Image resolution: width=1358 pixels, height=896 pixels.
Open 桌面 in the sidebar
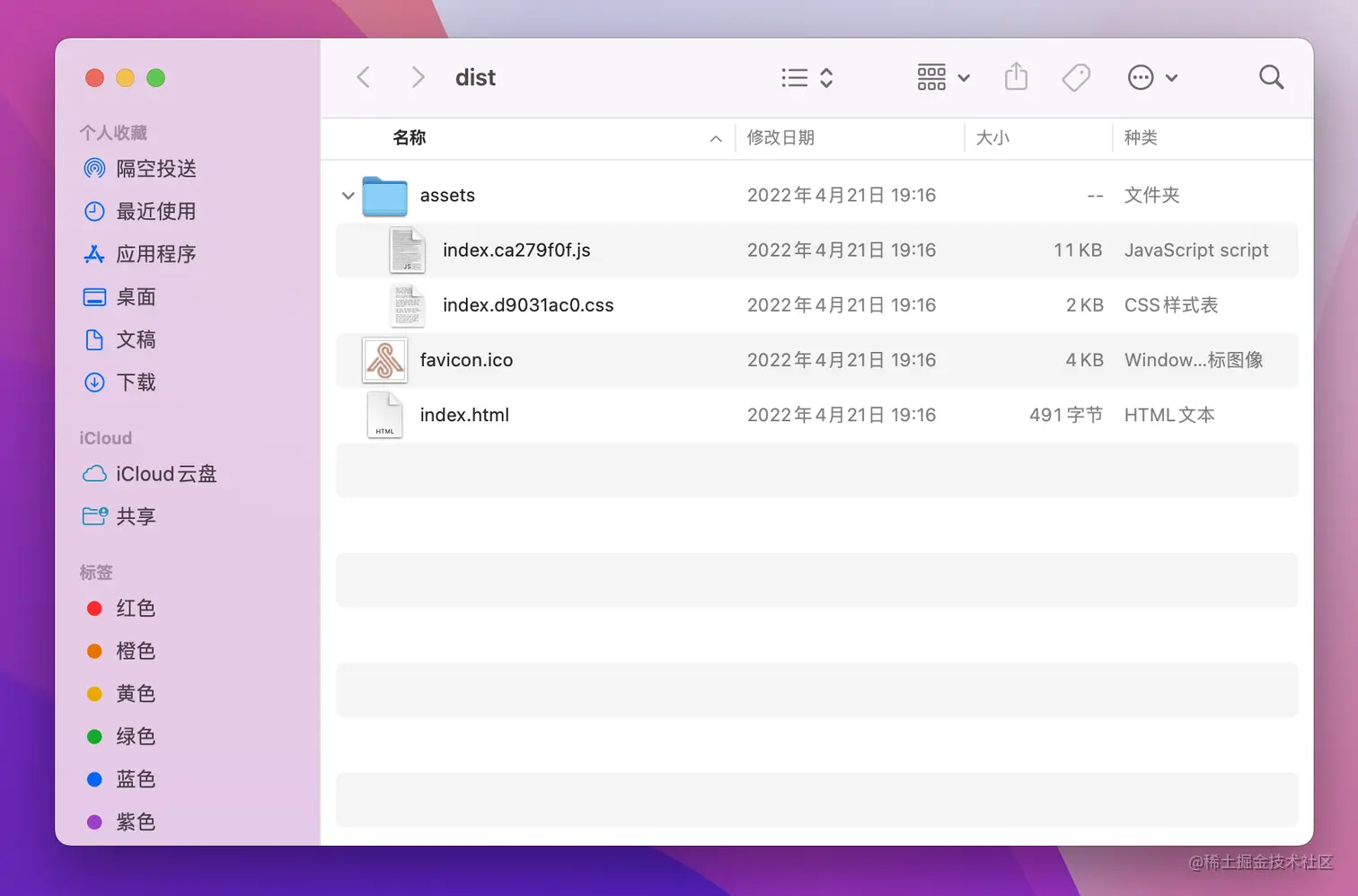136,297
